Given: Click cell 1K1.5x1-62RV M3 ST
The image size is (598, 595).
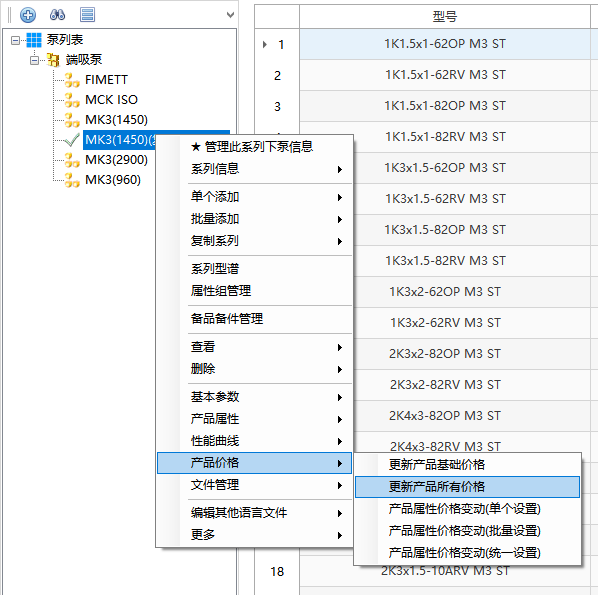Looking at the screenshot, I should (x=445, y=75).
